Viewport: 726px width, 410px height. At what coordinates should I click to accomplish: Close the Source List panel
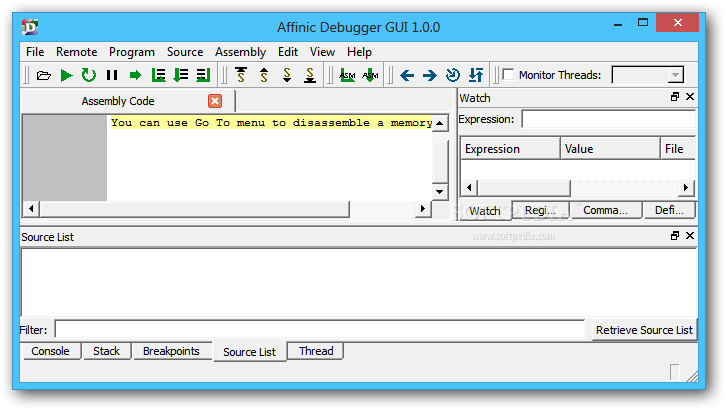(x=690, y=236)
